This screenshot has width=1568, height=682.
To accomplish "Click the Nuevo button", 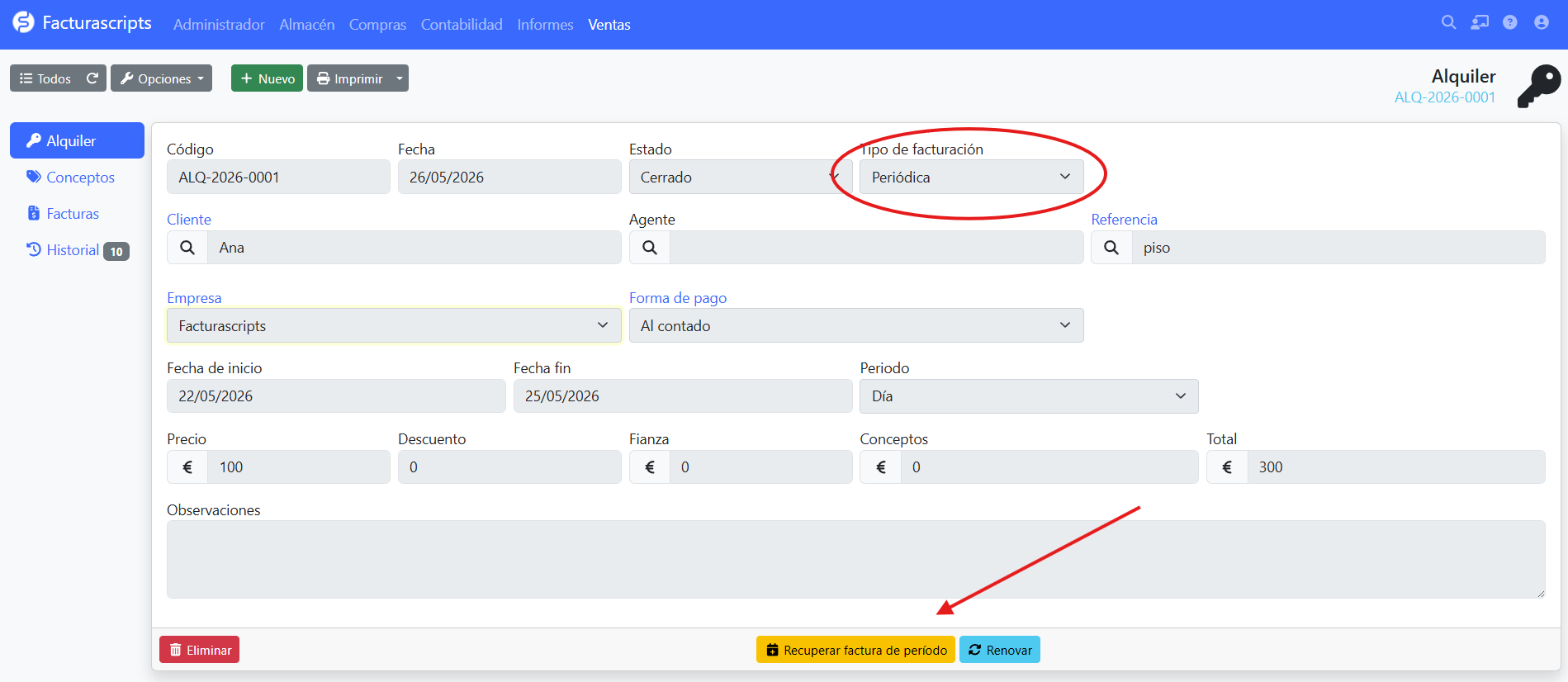I will [267, 78].
